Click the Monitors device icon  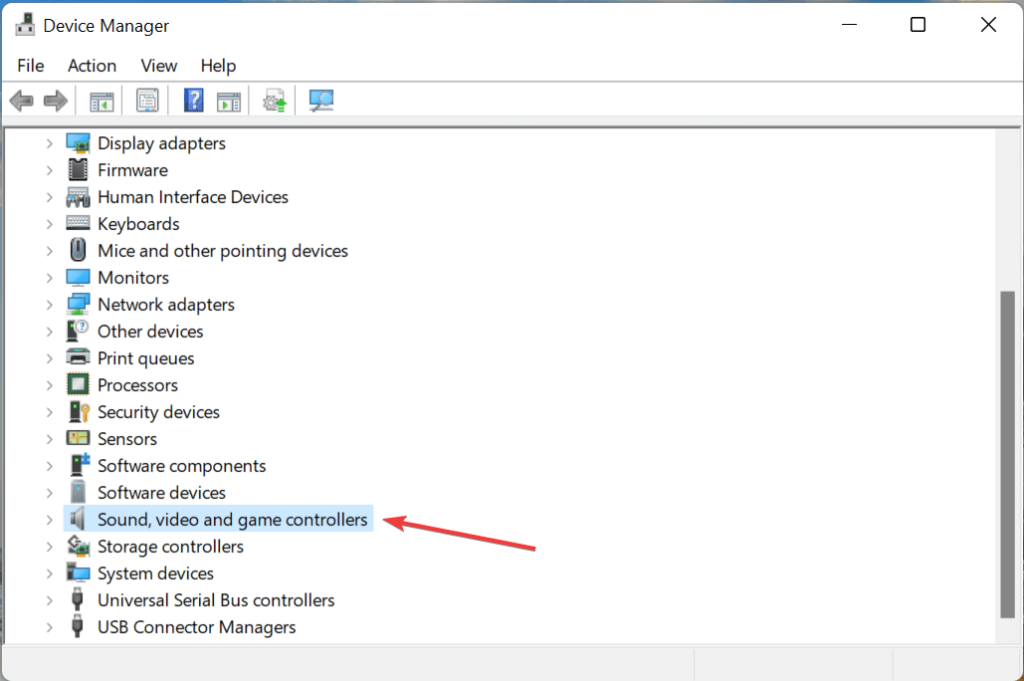[78, 277]
